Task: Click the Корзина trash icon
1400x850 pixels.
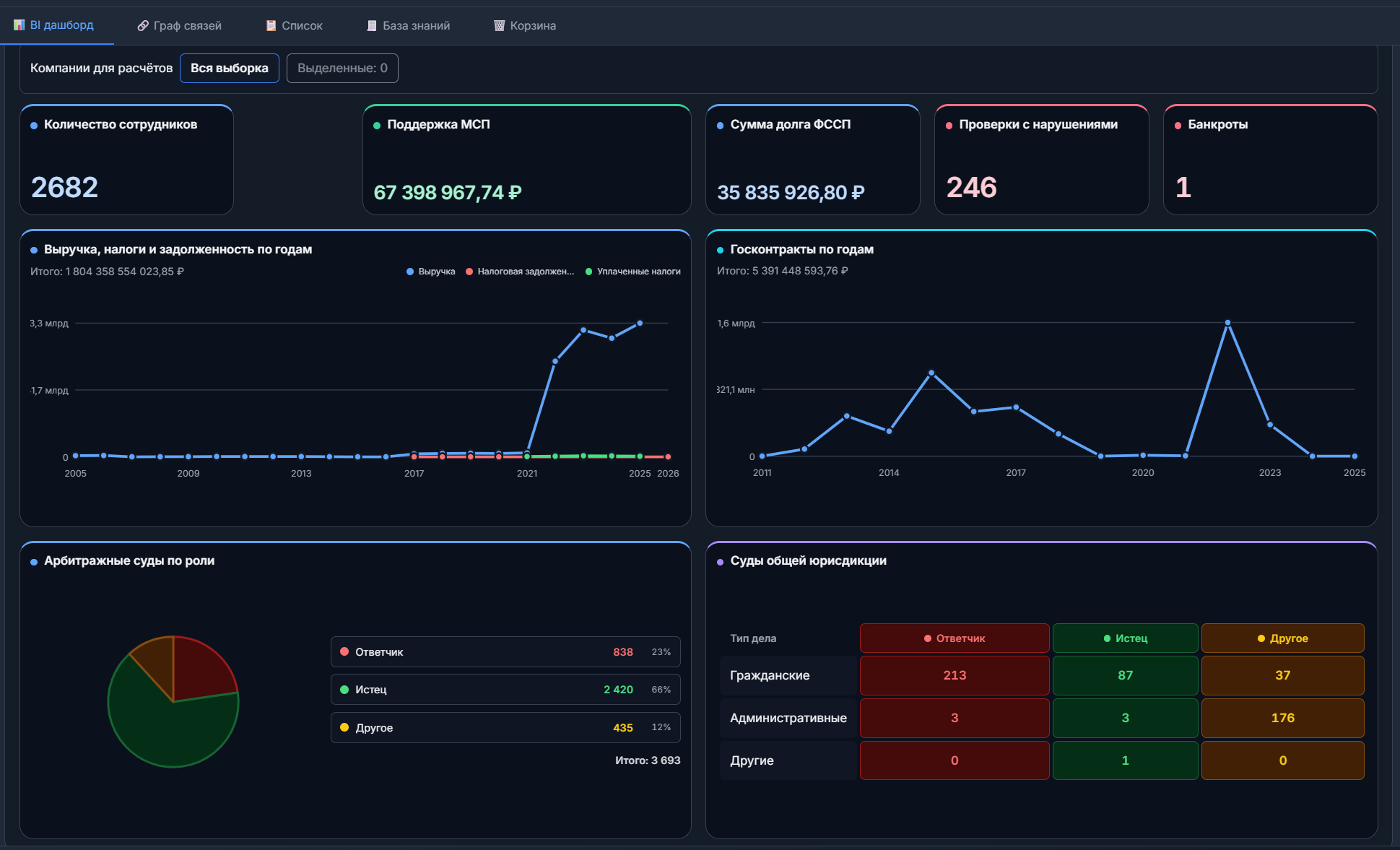Action: coord(499,26)
